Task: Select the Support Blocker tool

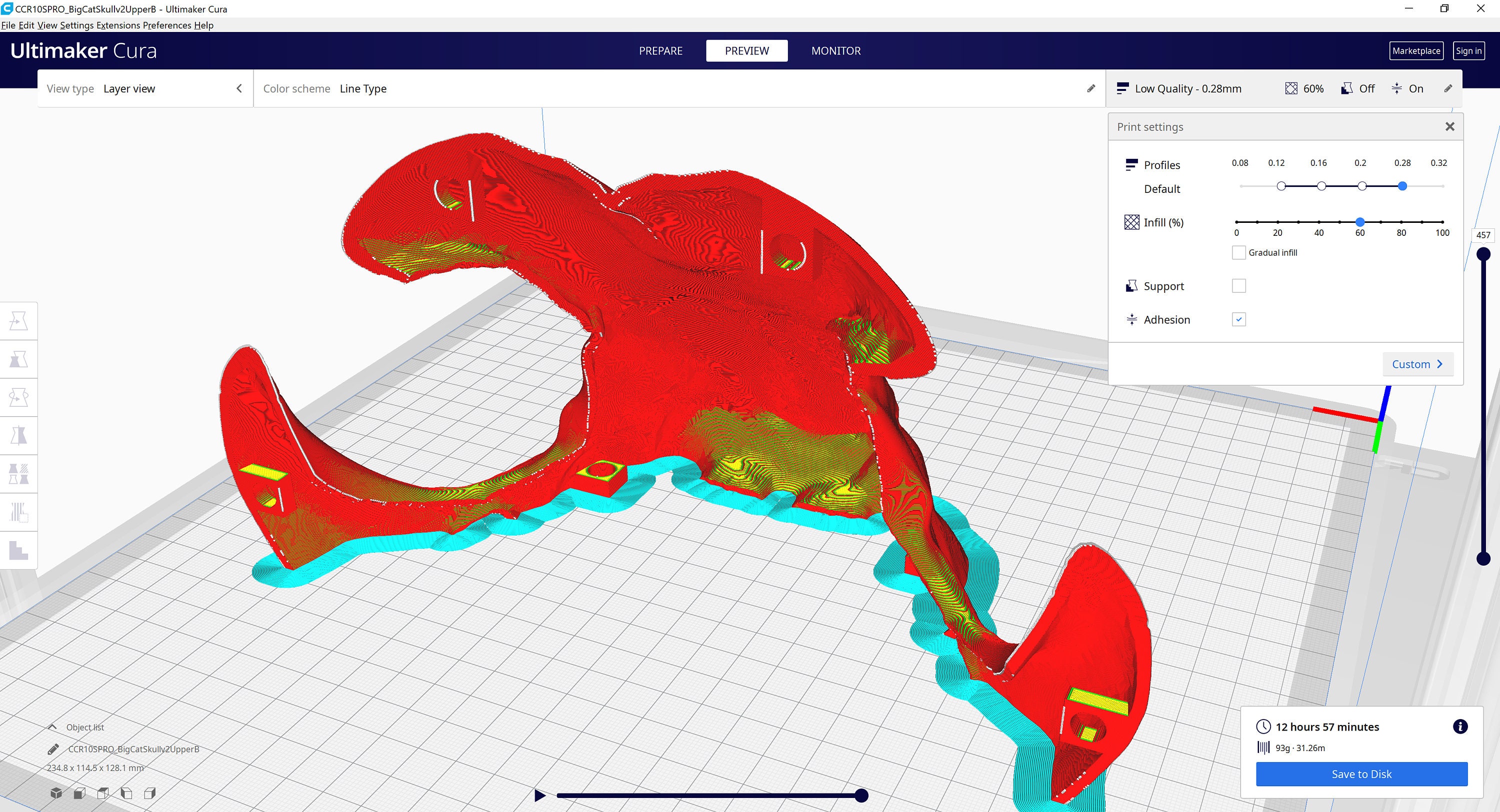Action: click(x=18, y=512)
